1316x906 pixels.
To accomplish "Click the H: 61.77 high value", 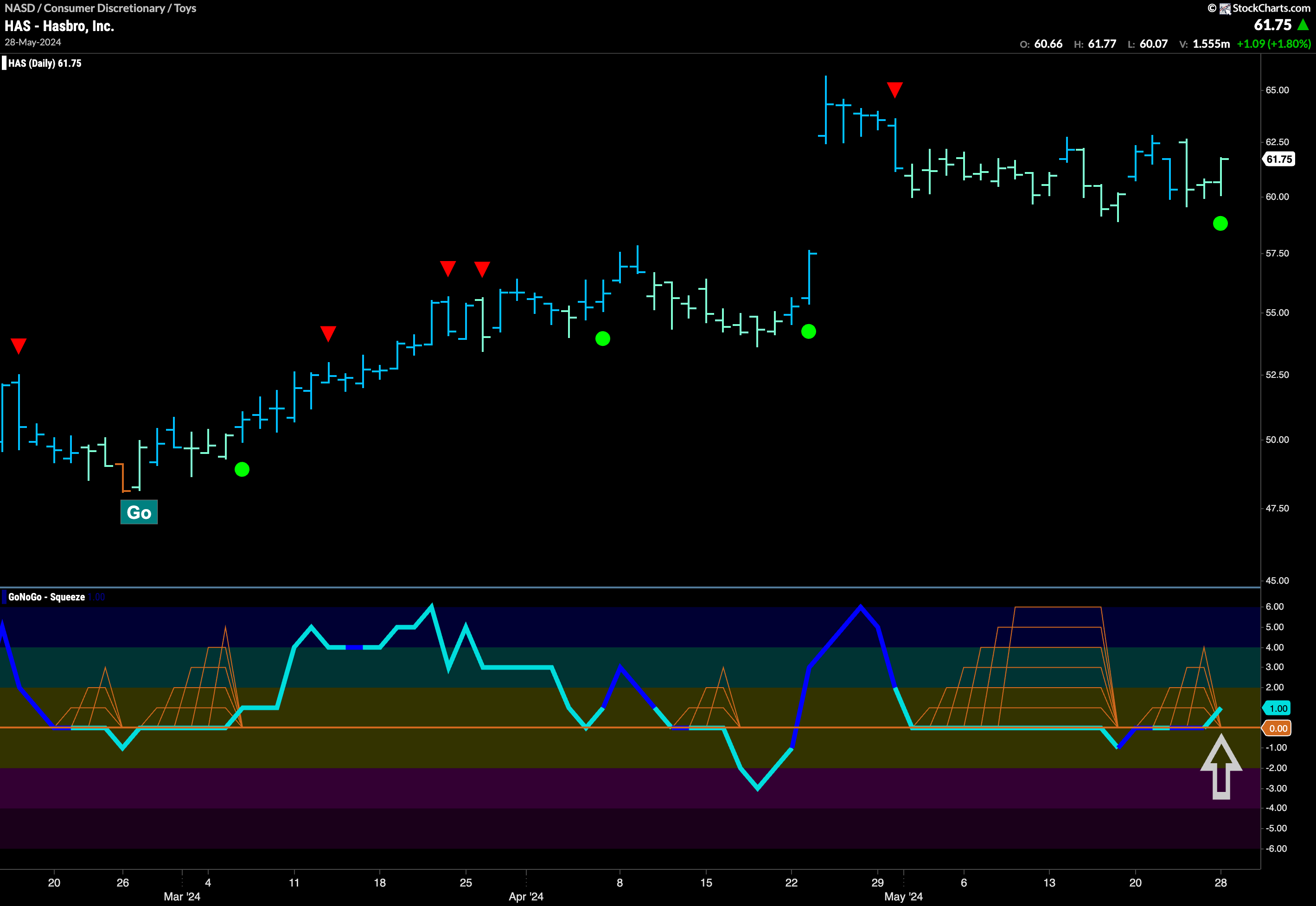I will click(1095, 44).
